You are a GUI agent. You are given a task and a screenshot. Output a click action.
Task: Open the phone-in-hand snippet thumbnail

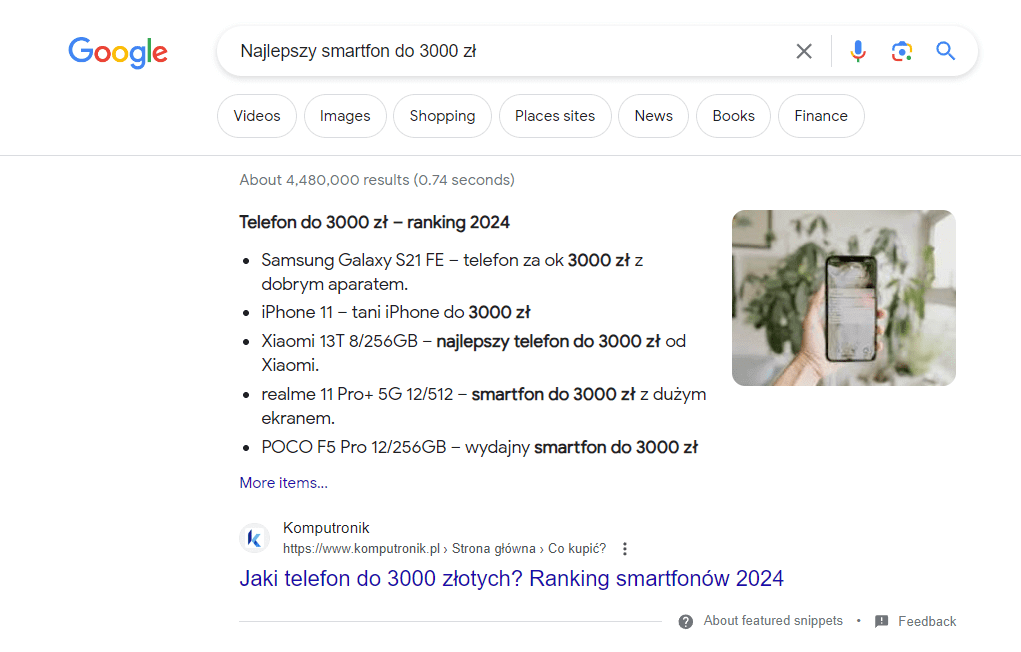(x=843, y=298)
